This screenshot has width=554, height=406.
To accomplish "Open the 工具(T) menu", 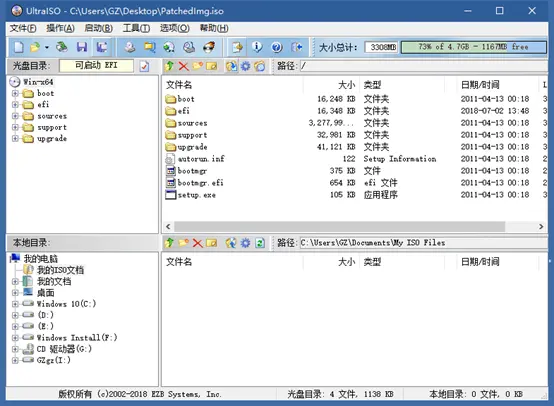I will point(136,28).
